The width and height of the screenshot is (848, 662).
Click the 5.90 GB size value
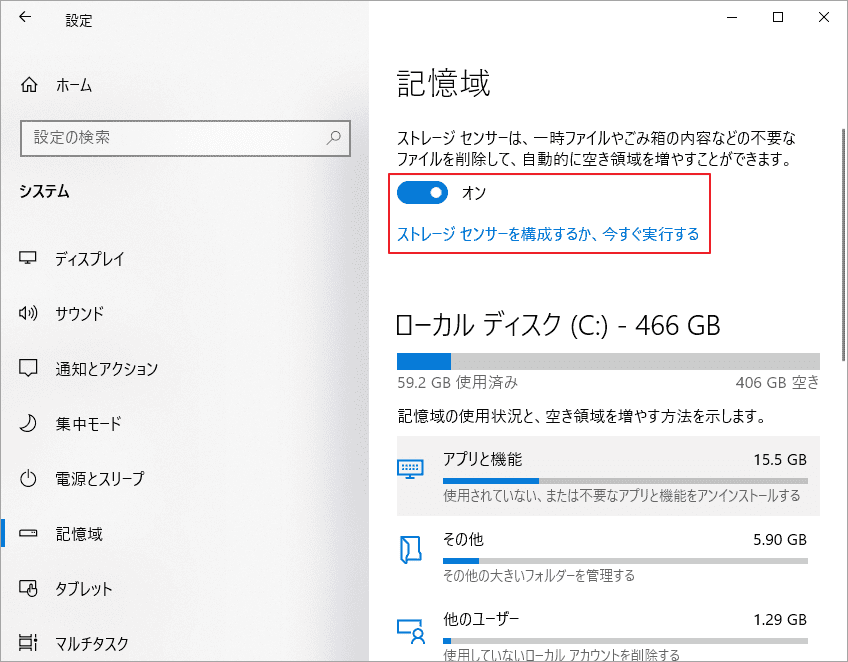tap(780, 540)
